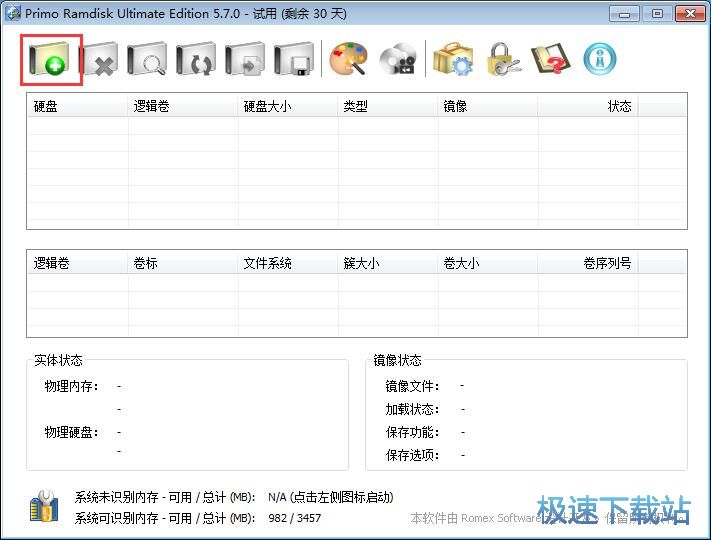Screen dimensions: 711x540
Task: Open the settings box with gear icon
Action: [452, 59]
